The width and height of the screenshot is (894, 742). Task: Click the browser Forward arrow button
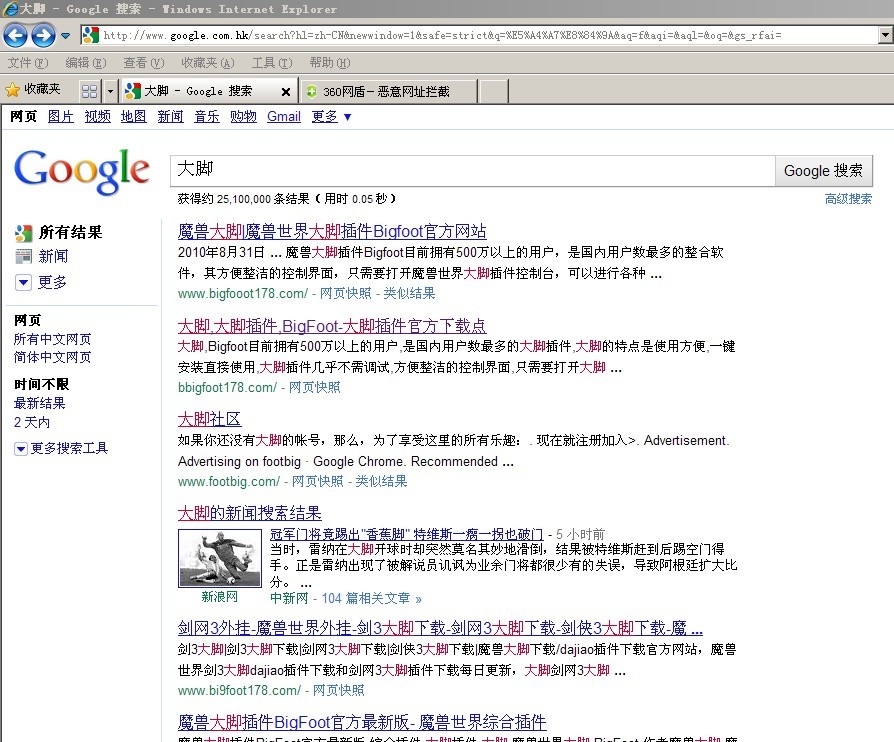(x=43, y=35)
